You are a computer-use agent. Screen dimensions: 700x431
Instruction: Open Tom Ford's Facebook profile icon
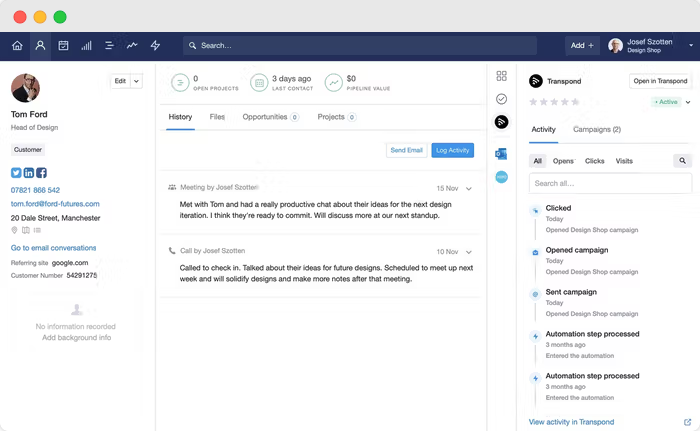[42, 173]
